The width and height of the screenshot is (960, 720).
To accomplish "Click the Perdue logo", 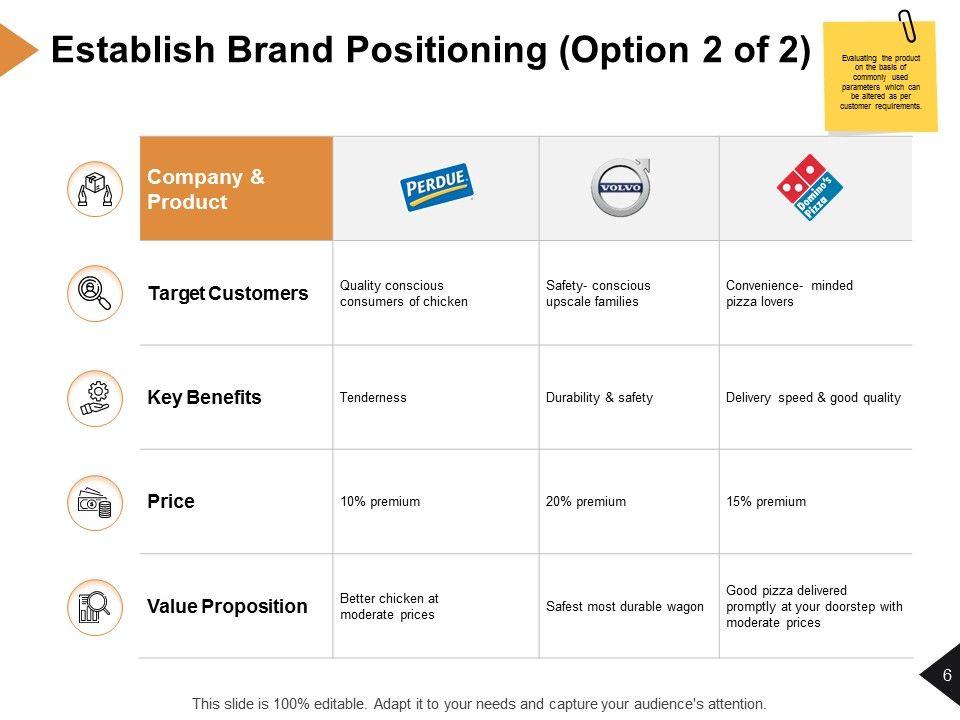I will 436,188.
